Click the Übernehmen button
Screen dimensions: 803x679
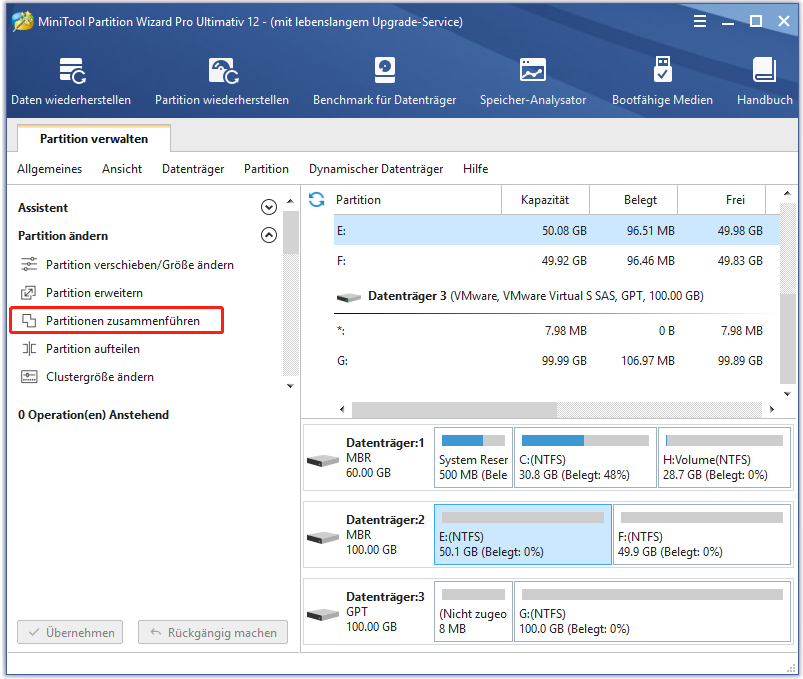(x=70, y=632)
